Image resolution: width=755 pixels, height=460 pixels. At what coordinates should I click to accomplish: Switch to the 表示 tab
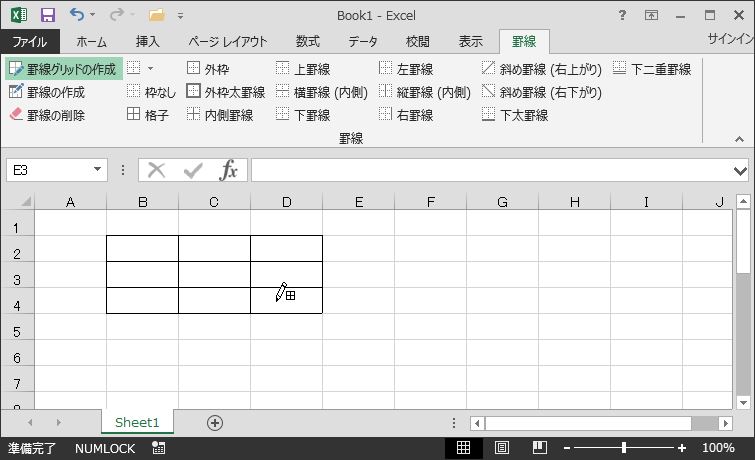(x=470, y=41)
